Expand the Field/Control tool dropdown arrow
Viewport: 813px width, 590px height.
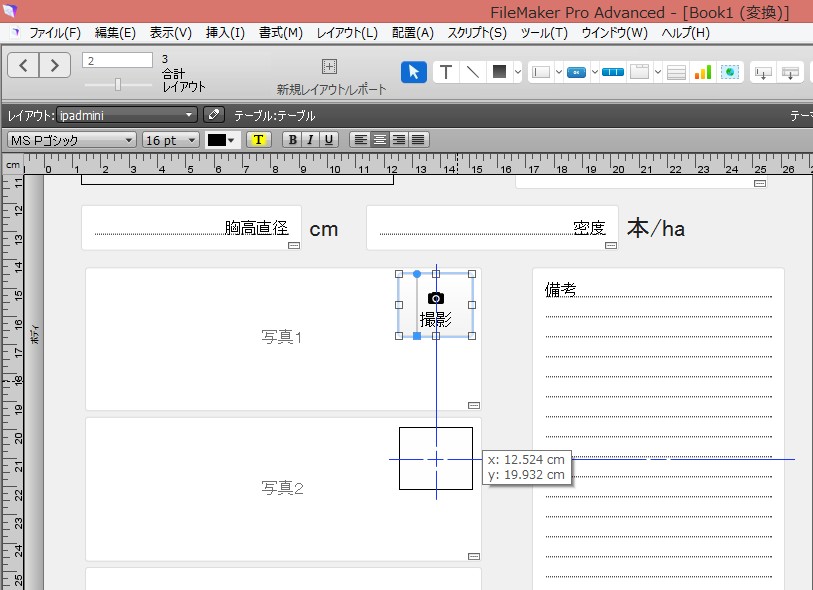tap(558, 72)
